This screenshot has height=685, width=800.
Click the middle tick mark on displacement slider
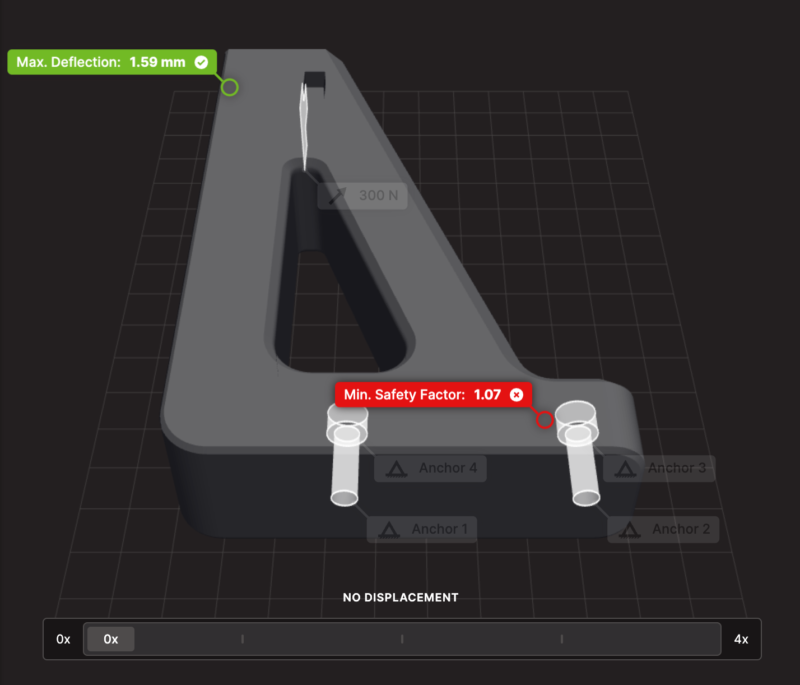(402, 639)
